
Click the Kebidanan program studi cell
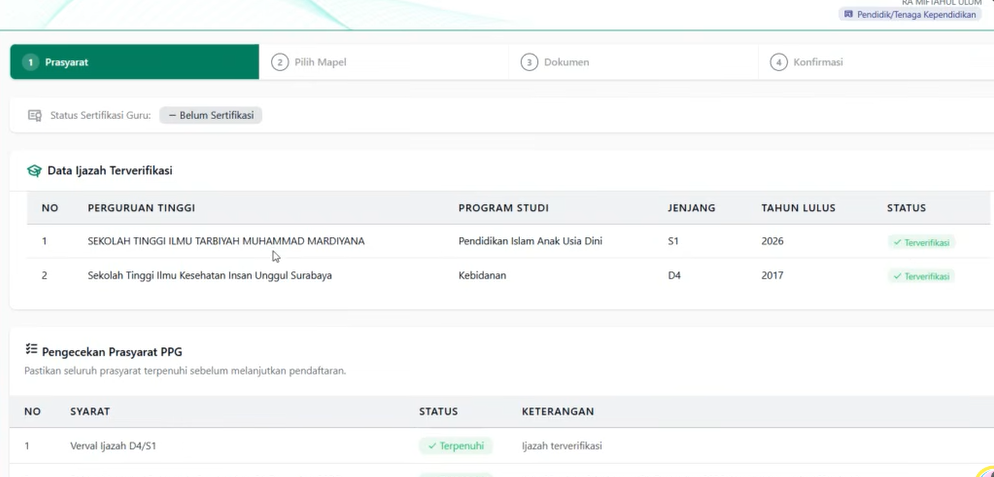(x=482, y=275)
